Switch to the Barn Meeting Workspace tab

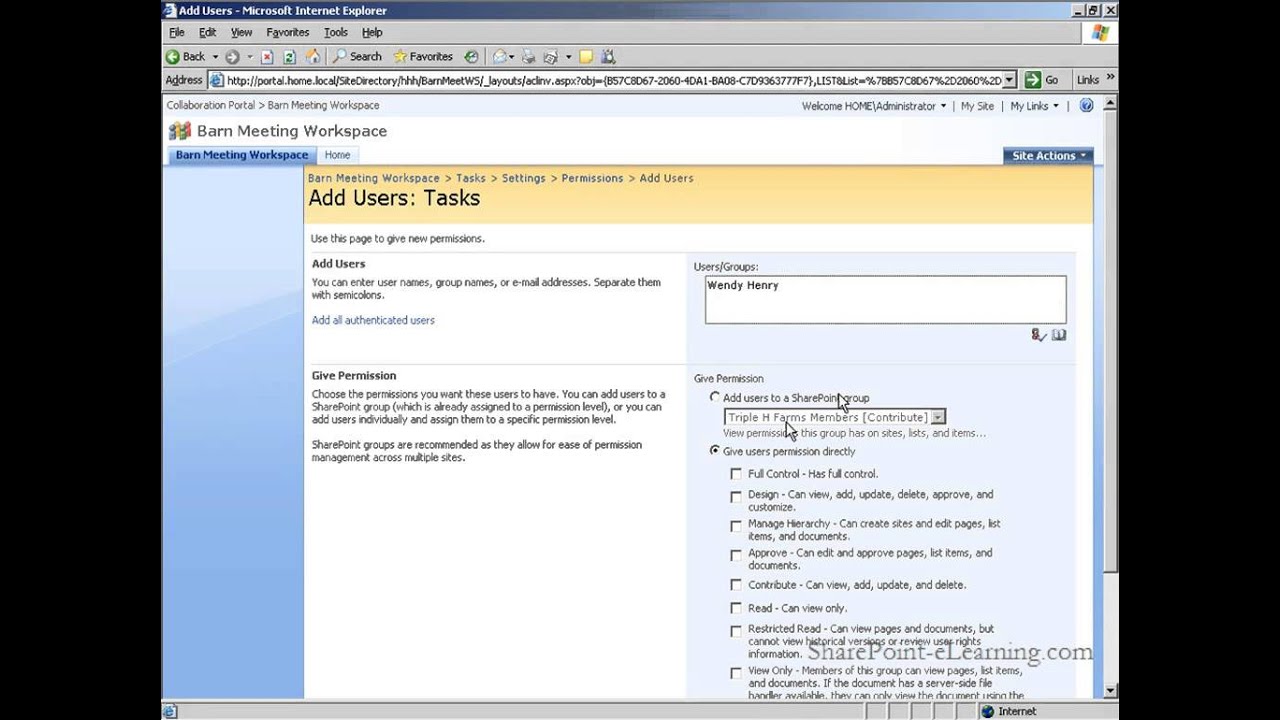click(x=241, y=155)
